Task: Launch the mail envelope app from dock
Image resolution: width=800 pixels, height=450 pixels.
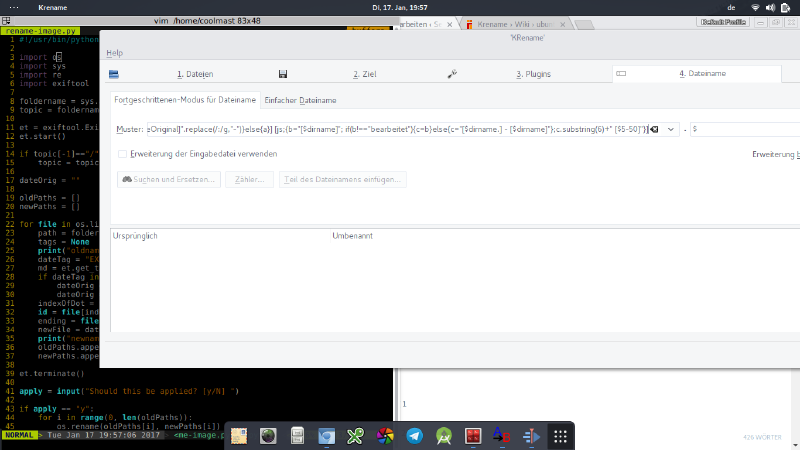Action: click(x=239, y=436)
